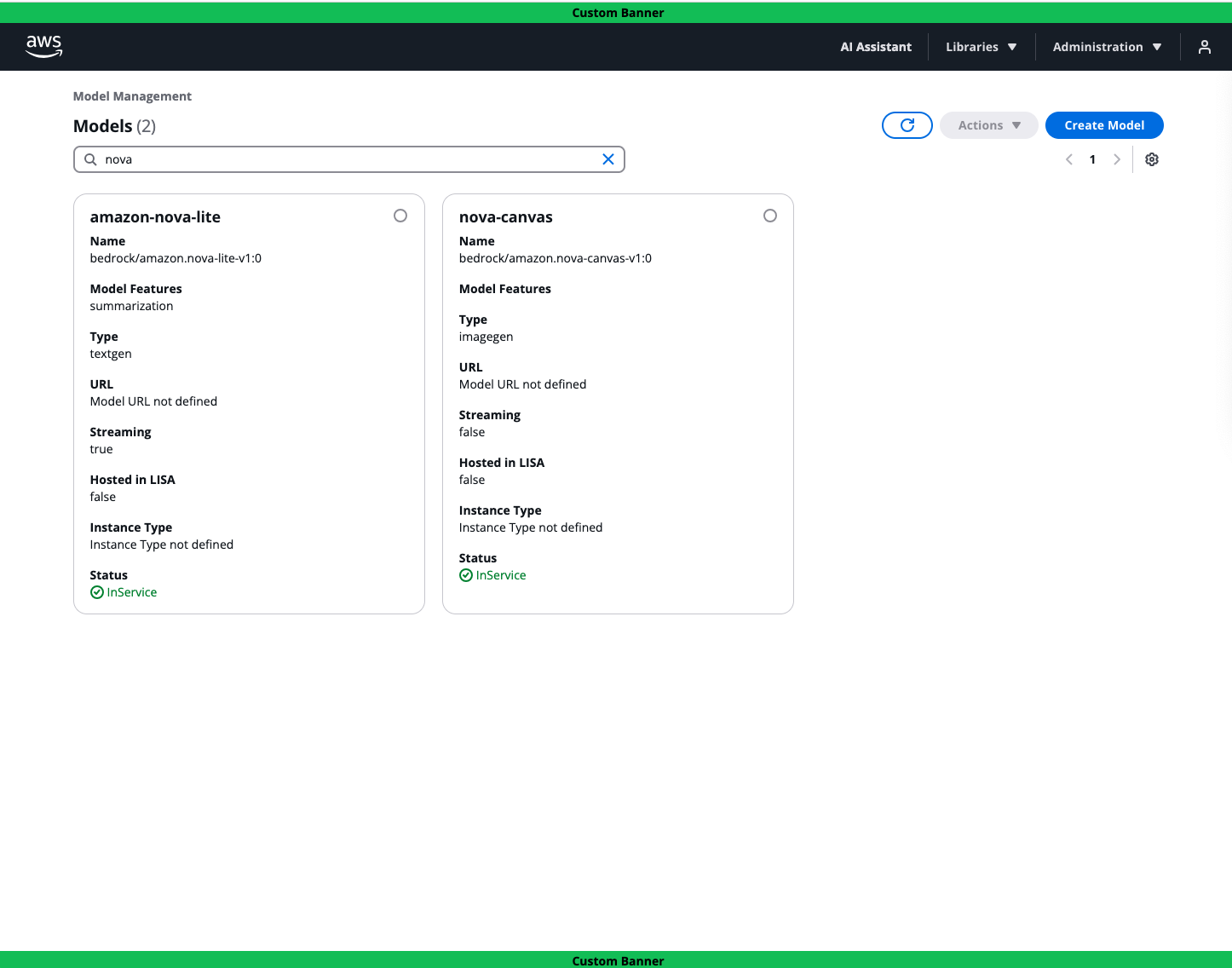The image size is (1232, 968).
Task: Go to previous page arrow
Action: point(1069,159)
